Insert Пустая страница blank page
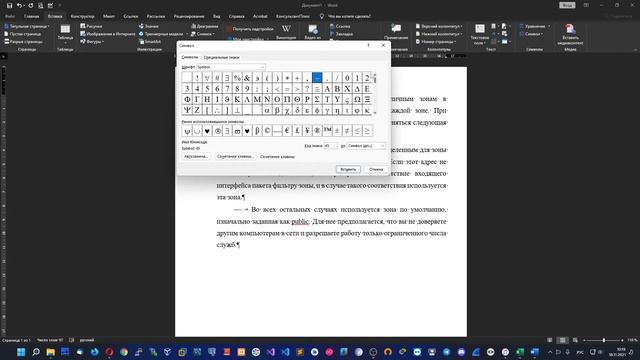 22,34
